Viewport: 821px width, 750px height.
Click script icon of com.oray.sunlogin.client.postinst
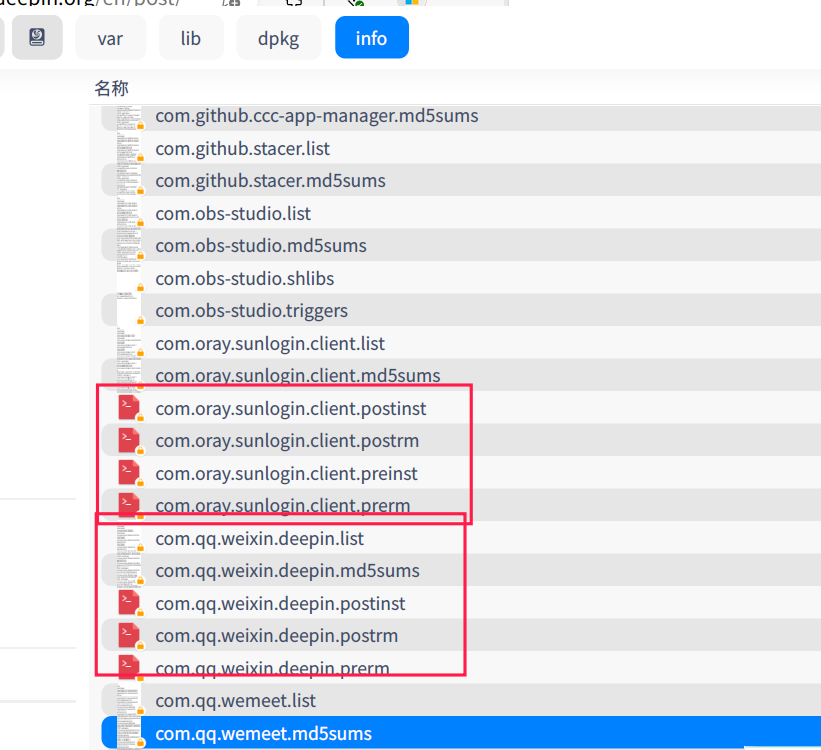tap(129, 408)
